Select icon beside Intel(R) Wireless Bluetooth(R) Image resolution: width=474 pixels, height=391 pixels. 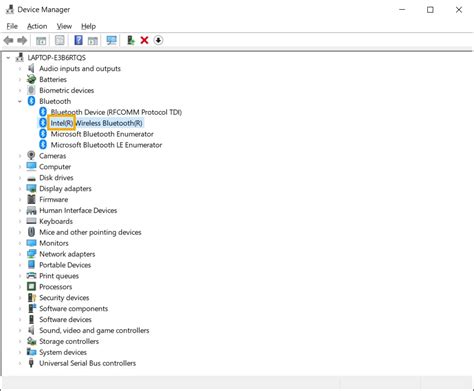point(43,123)
